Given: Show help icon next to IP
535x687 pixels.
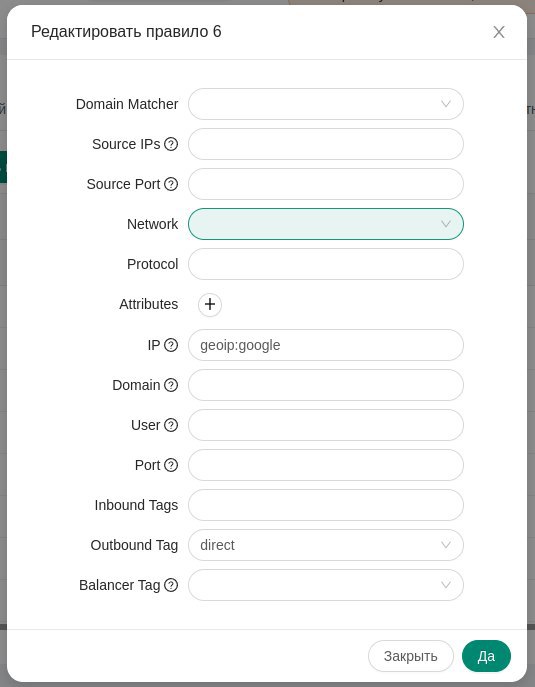Looking at the screenshot, I should tap(171, 345).
